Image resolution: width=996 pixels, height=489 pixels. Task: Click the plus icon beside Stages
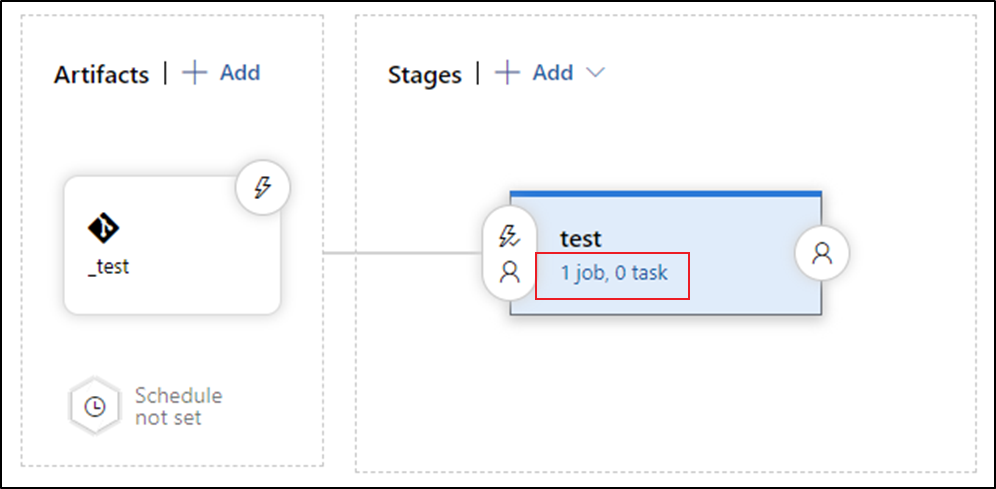click(x=508, y=73)
